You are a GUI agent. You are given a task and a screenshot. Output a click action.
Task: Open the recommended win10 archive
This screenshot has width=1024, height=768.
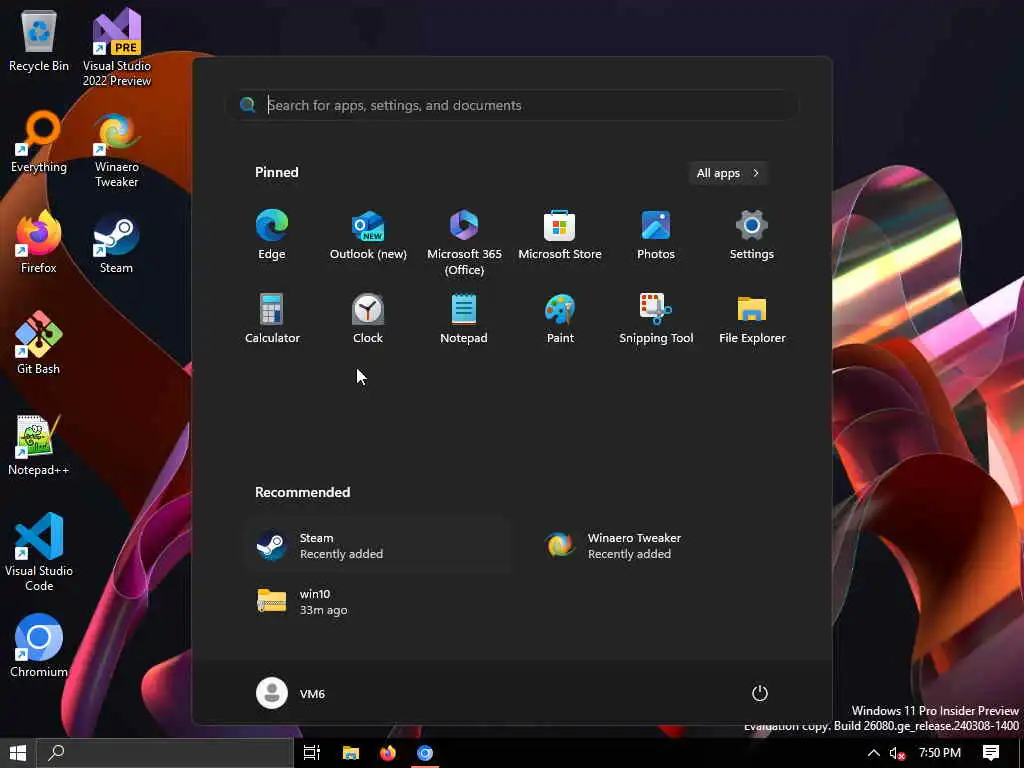(x=377, y=601)
